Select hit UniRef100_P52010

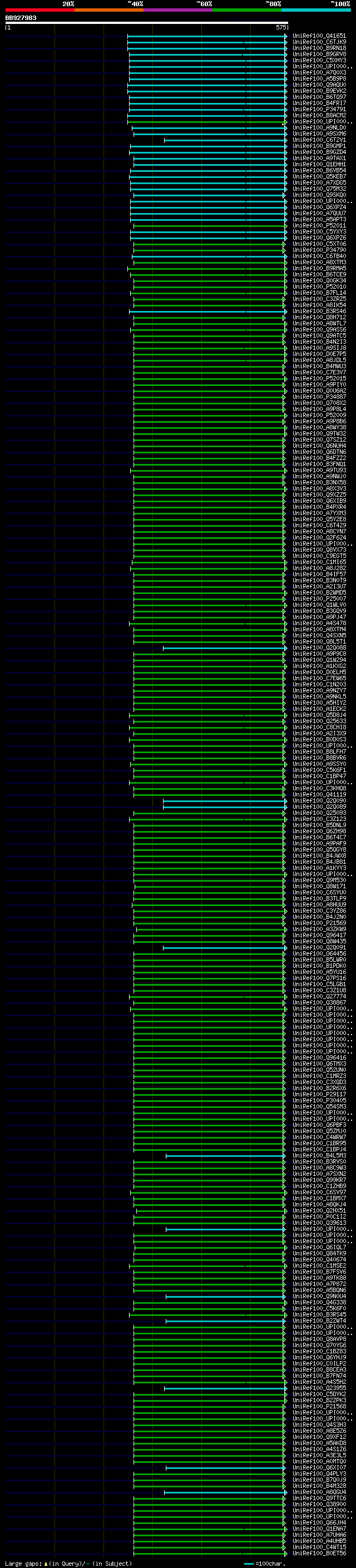coord(319,286)
